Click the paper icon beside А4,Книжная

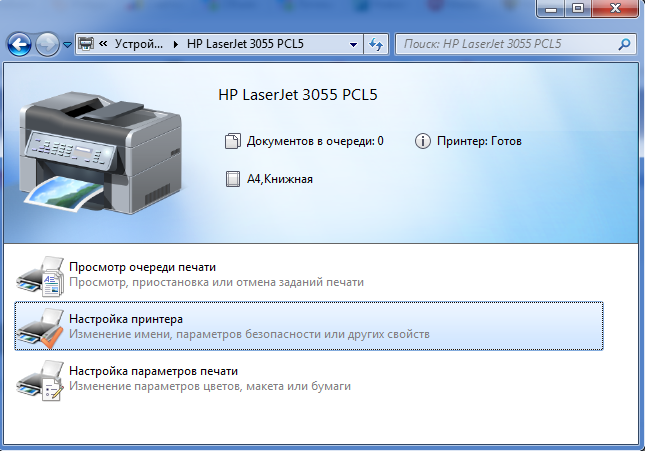(x=233, y=179)
